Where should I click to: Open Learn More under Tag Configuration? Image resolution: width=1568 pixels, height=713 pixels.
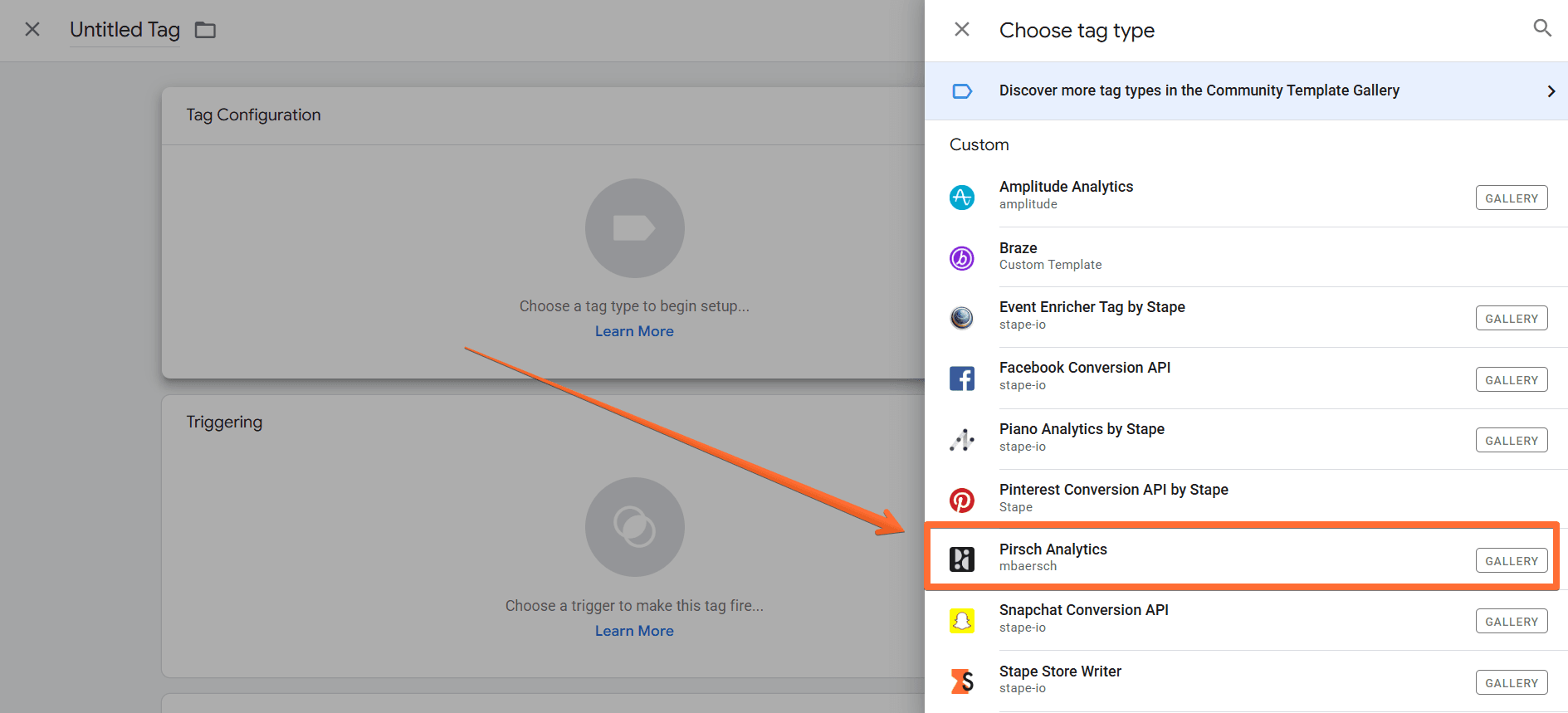pos(634,331)
